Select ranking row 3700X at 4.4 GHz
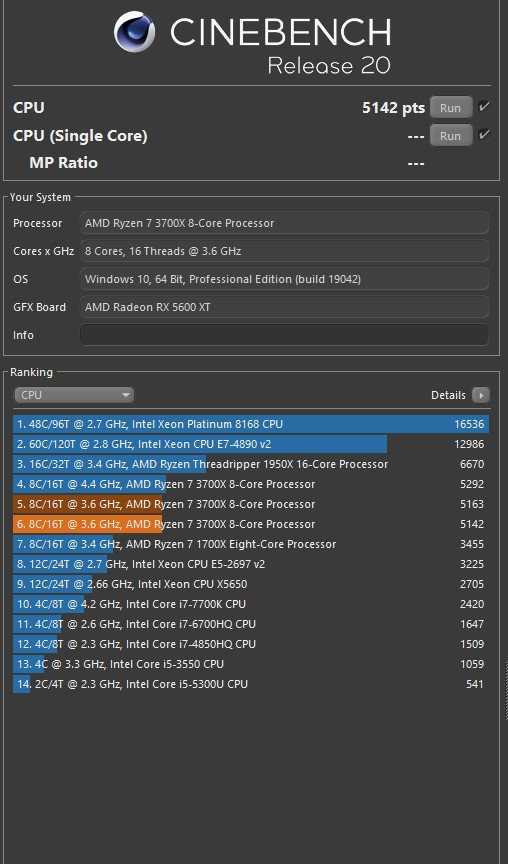The image size is (508, 864). pos(251,484)
